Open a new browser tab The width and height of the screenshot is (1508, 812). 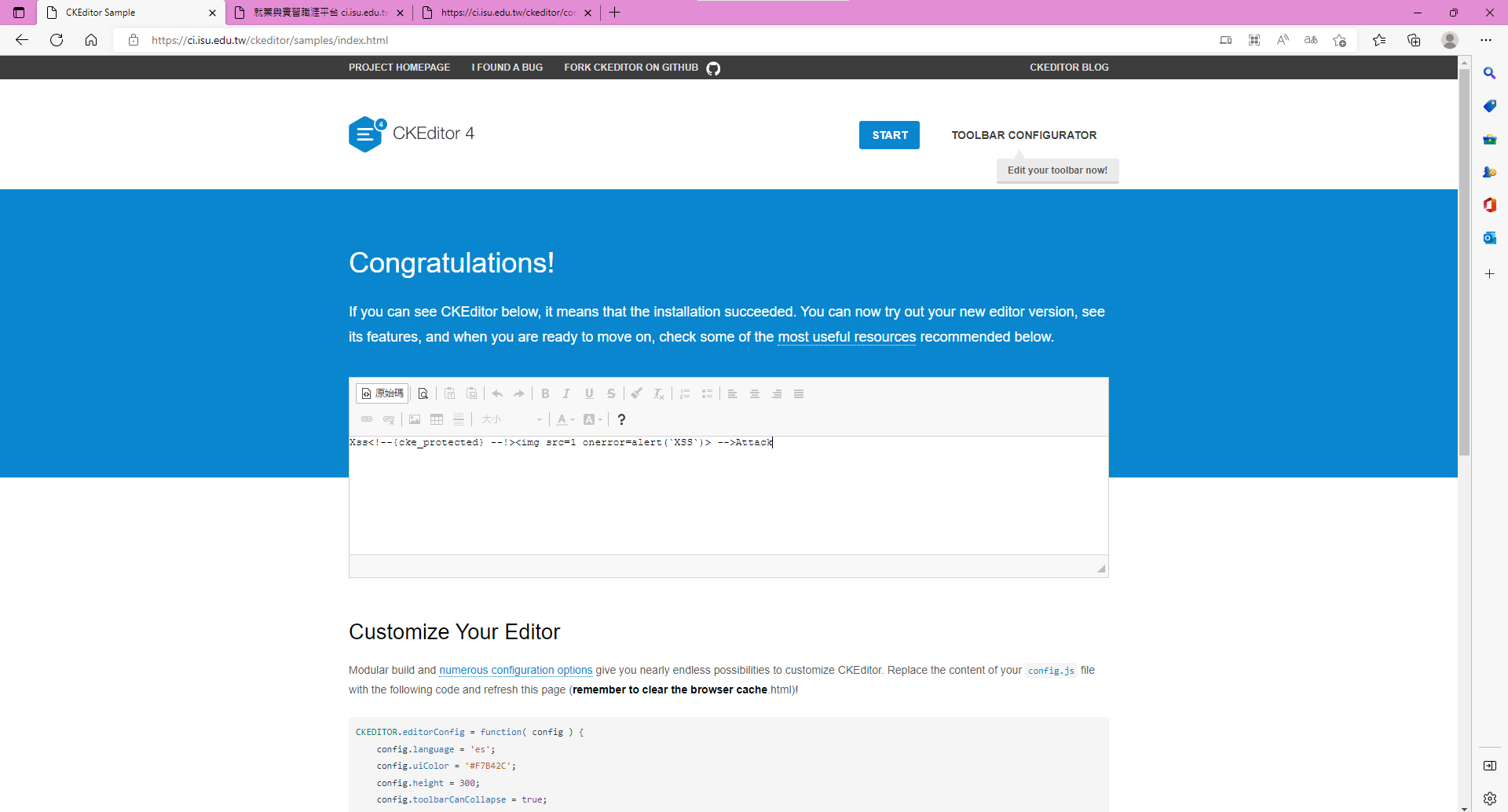tap(615, 13)
